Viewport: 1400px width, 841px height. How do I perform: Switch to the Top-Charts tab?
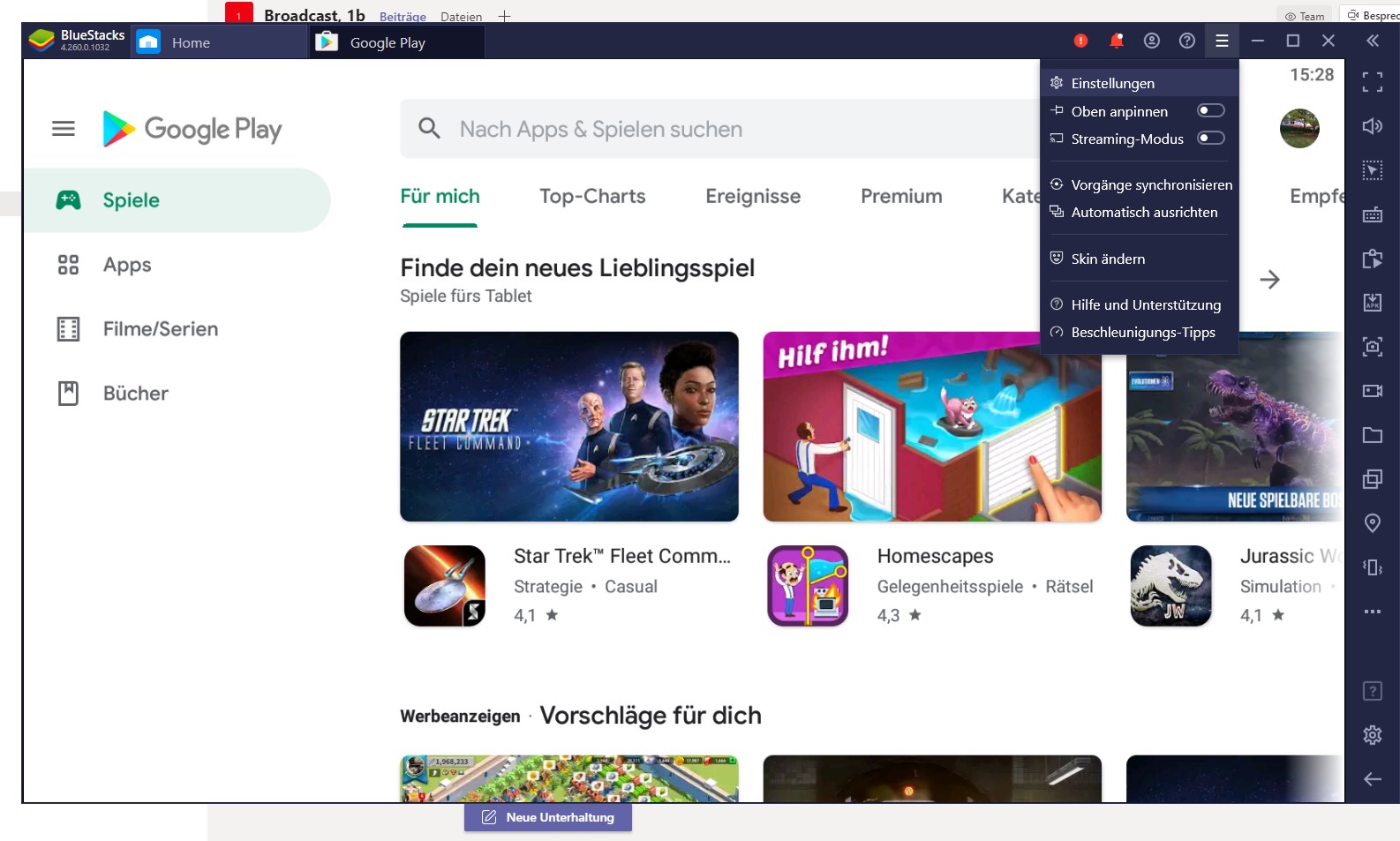click(592, 196)
